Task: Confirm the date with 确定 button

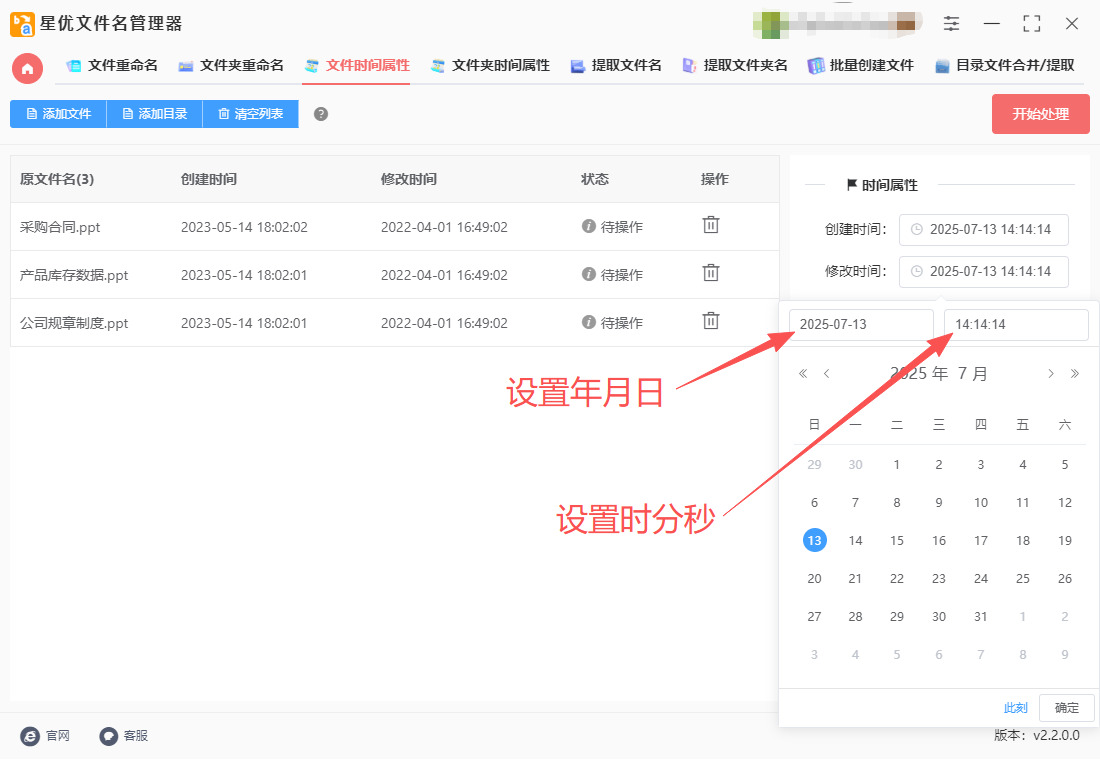Action: tap(1066, 708)
